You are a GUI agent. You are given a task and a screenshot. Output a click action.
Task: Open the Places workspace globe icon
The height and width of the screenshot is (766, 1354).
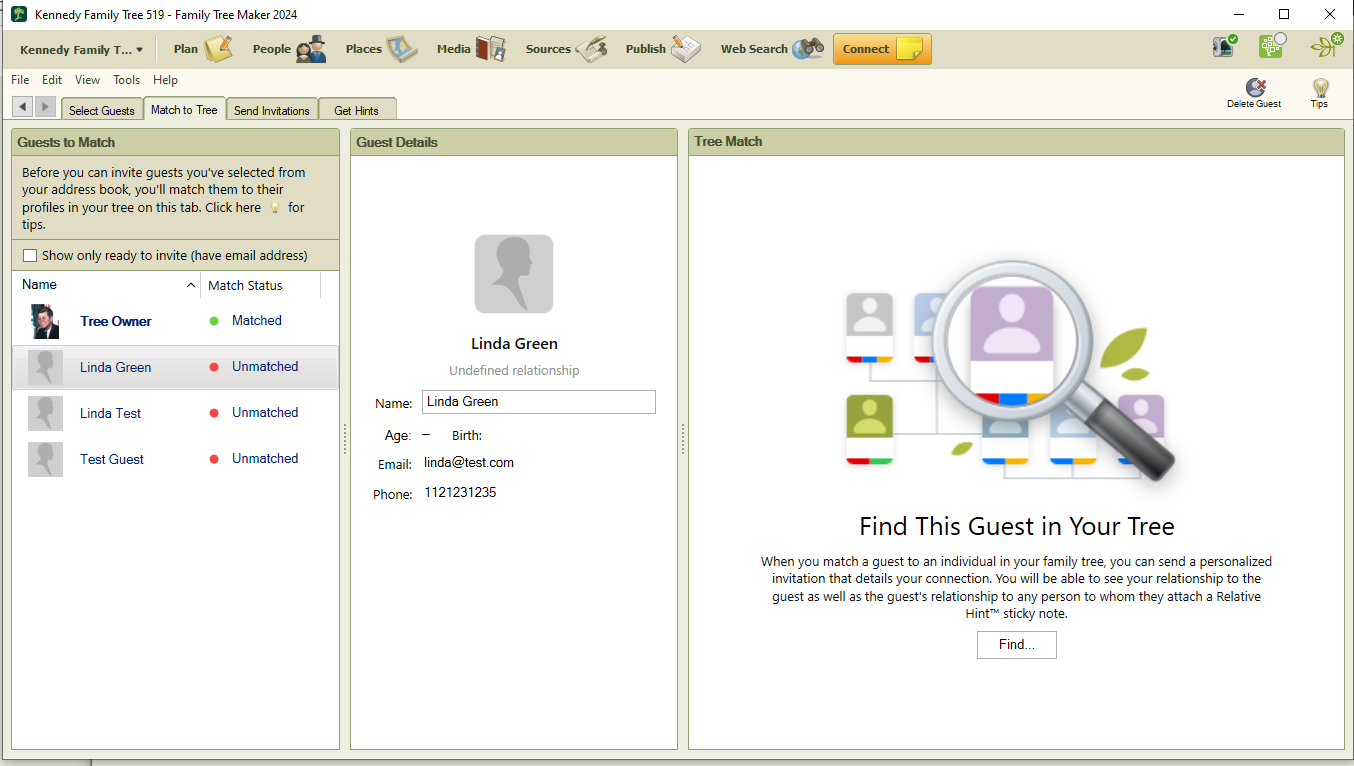[402, 49]
